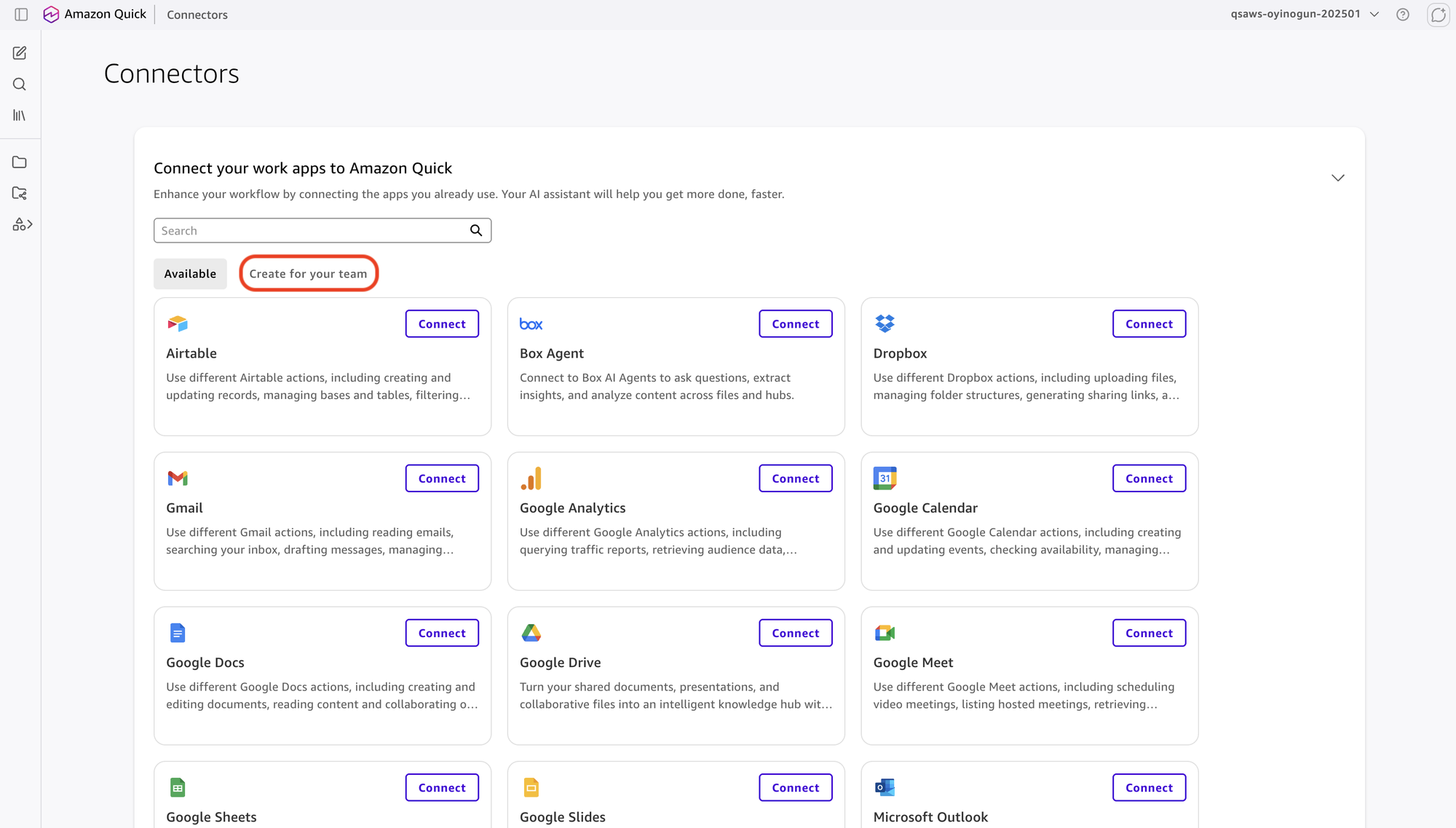Viewport: 1456px width, 828px height.
Task: Open the shared folder icon in sidebar
Action: coord(20,193)
